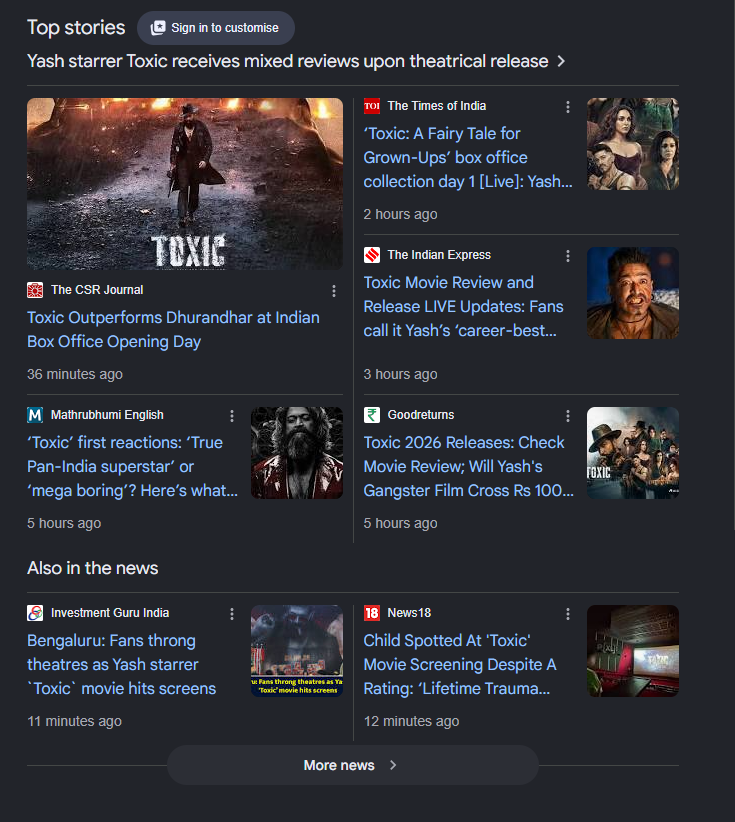This screenshot has width=735, height=822.
Task: Click the '36 minutes ago' timestamp
Action: click(x=75, y=374)
